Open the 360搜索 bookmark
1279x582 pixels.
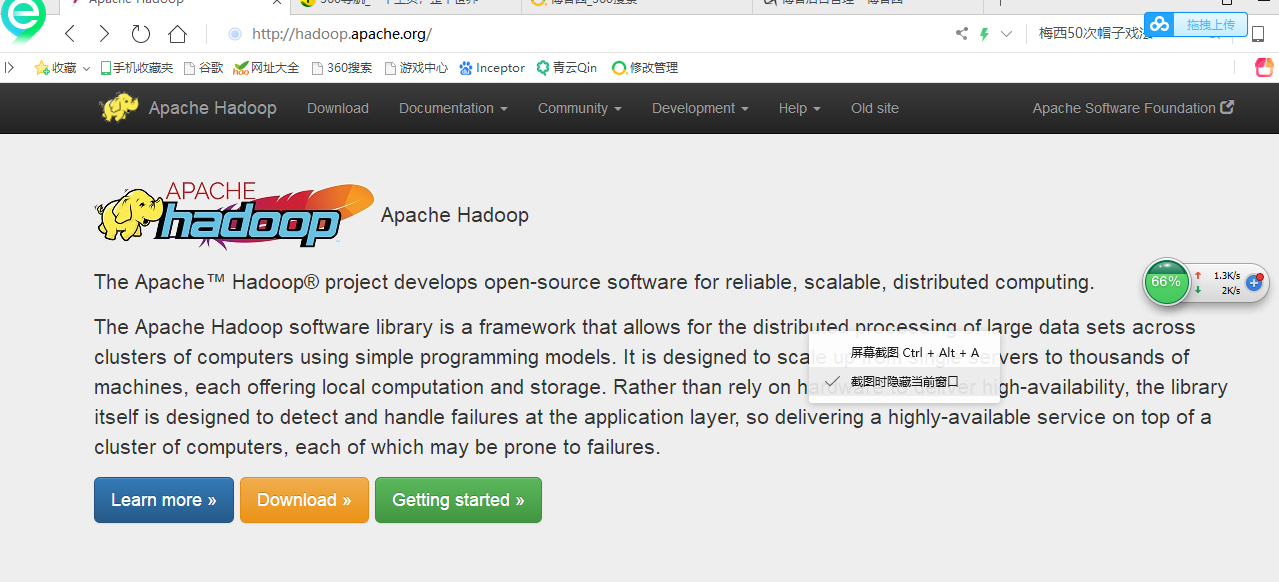[342, 68]
